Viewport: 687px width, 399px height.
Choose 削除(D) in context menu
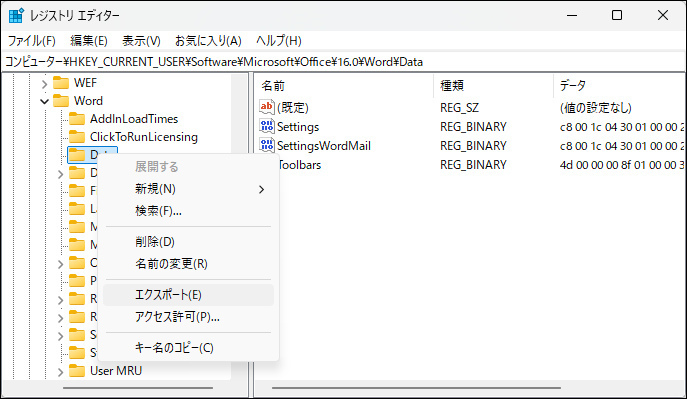pyautogui.click(x=188, y=242)
